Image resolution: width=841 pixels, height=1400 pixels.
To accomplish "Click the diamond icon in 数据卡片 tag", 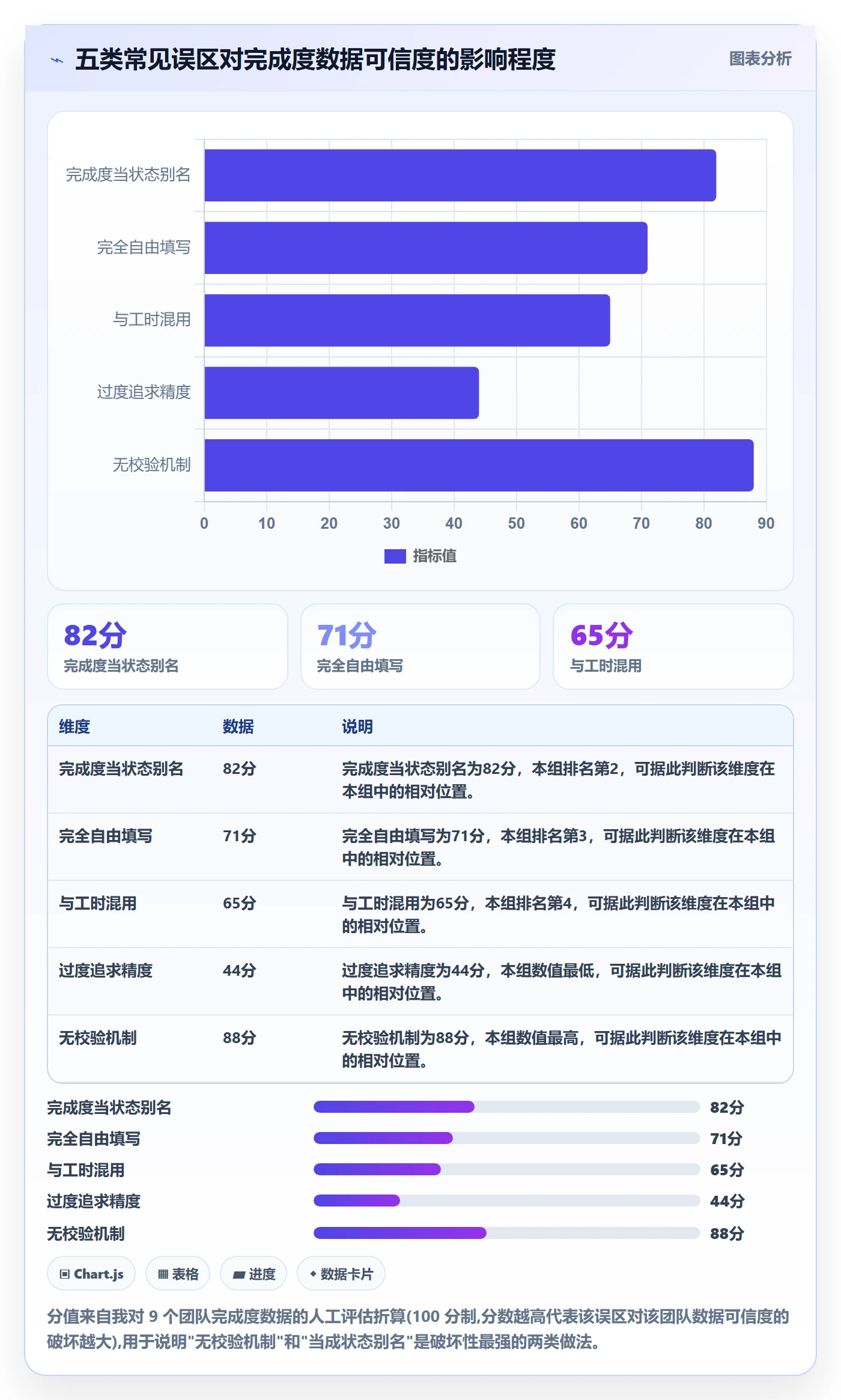I will pyautogui.click(x=313, y=1273).
